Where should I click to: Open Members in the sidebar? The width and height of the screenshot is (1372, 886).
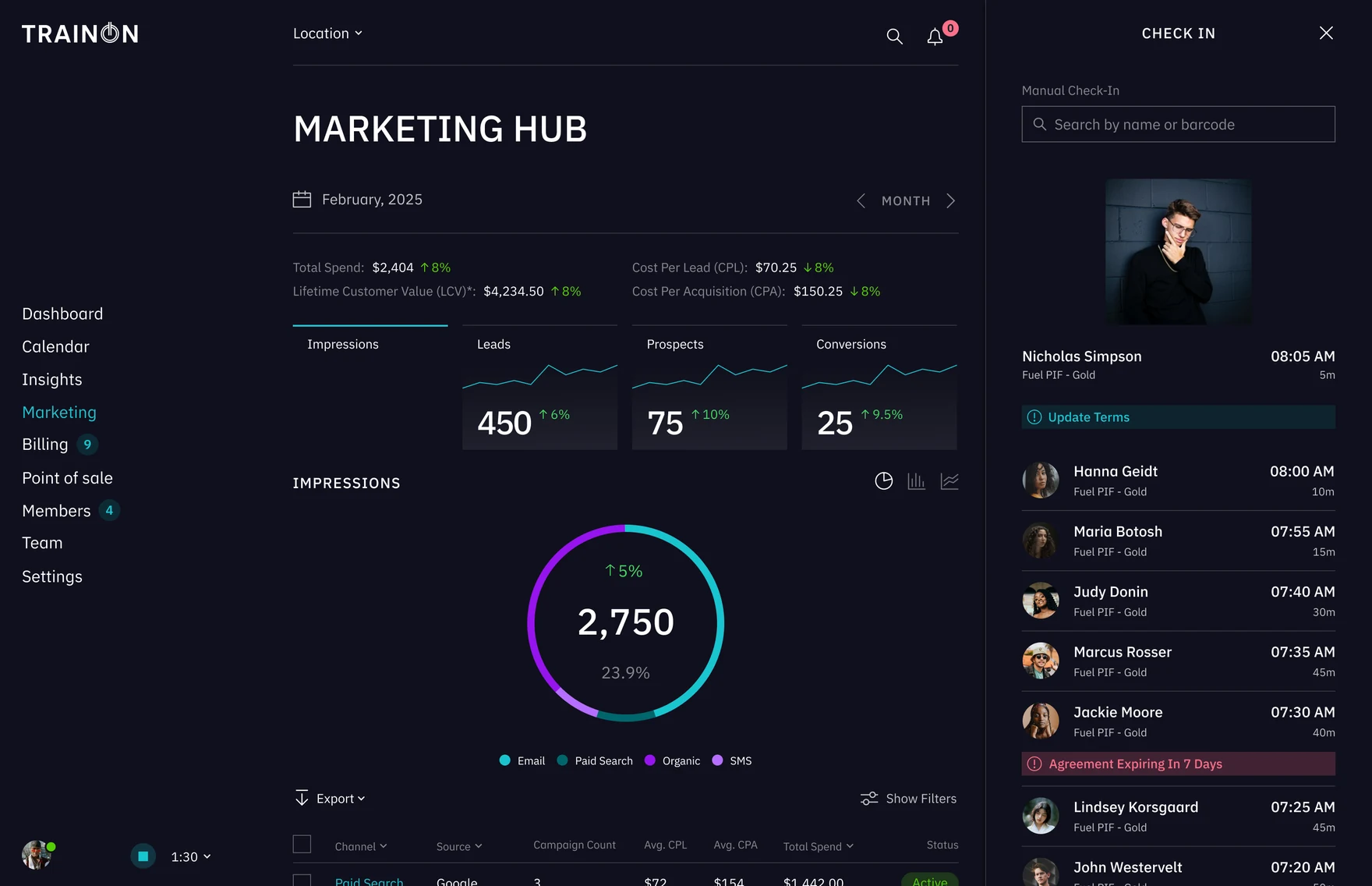(x=56, y=511)
